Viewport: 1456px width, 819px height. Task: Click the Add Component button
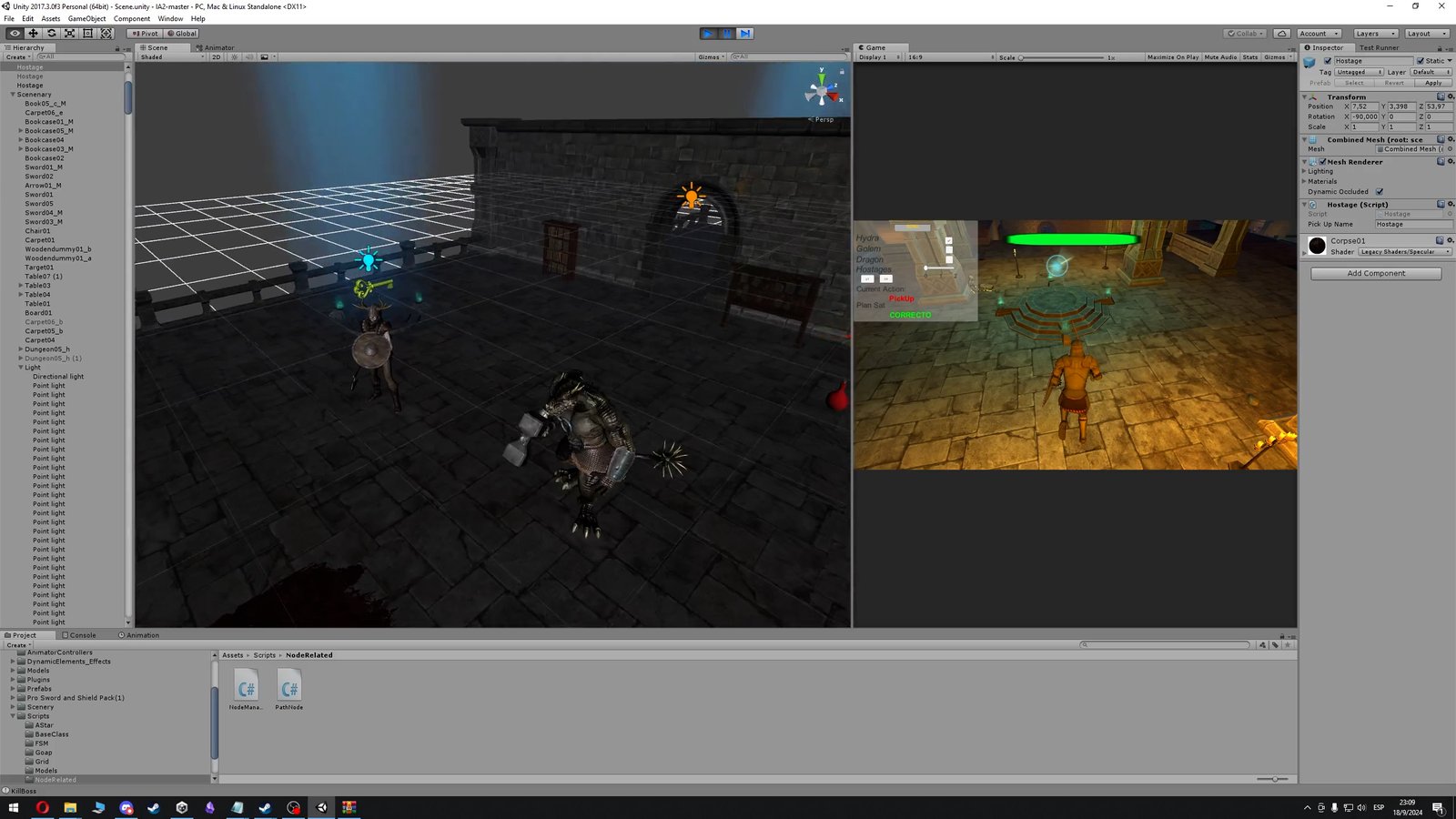(1376, 273)
